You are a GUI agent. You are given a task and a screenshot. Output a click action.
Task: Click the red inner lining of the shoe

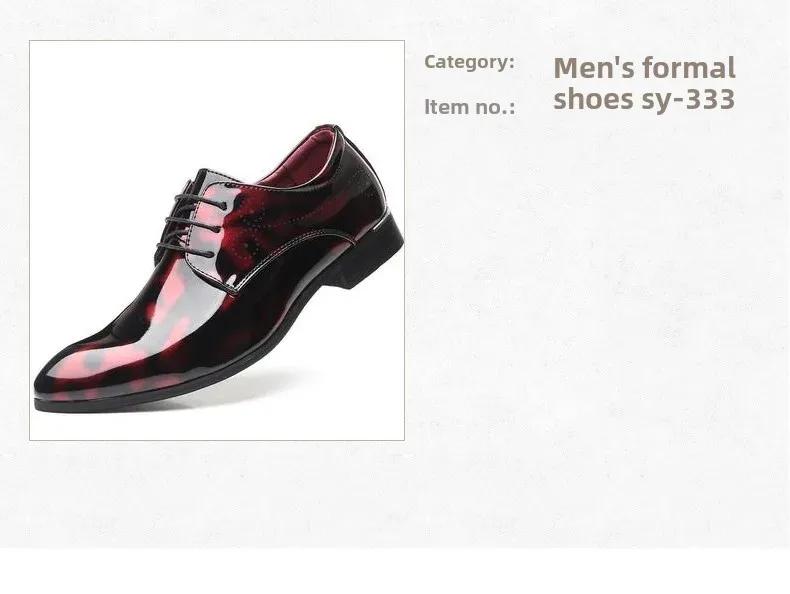(300, 162)
